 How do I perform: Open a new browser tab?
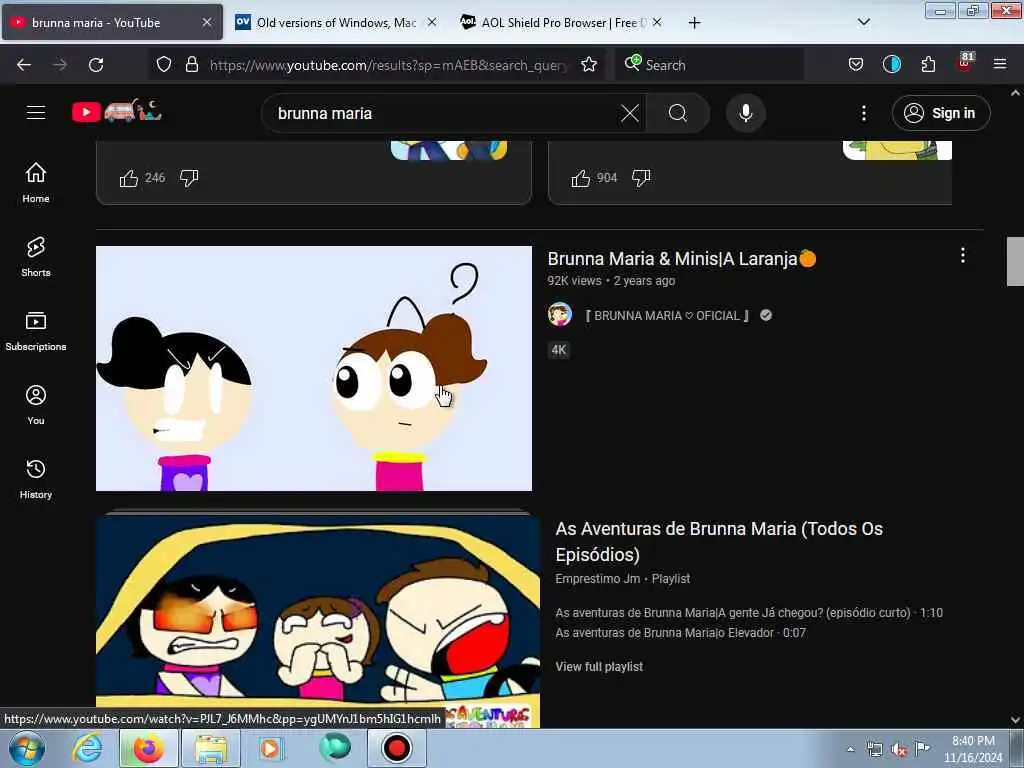pos(694,23)
